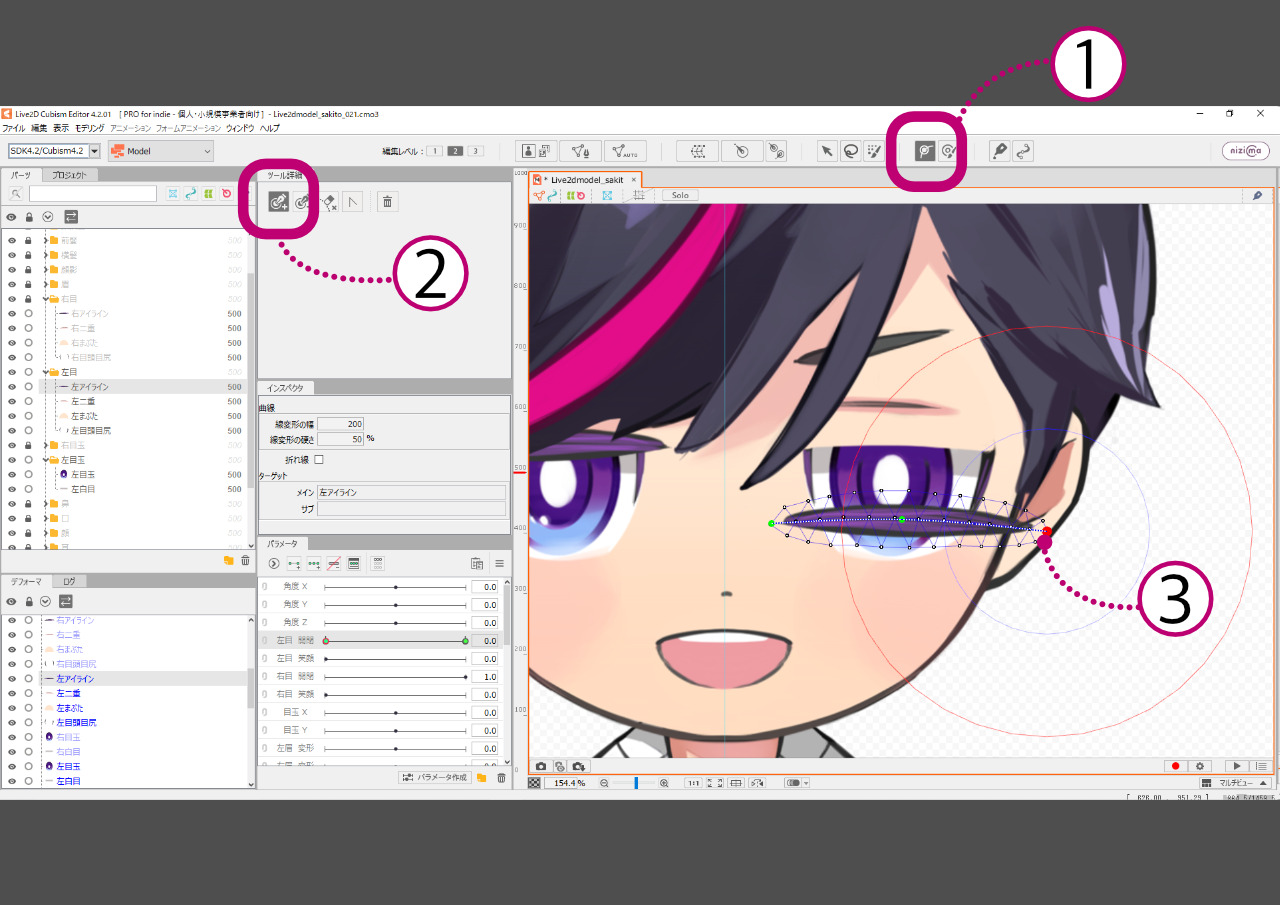Collapse the 左目 folder in parts tree
Viewport: 1280px width, 905px height.
(46, 372)
